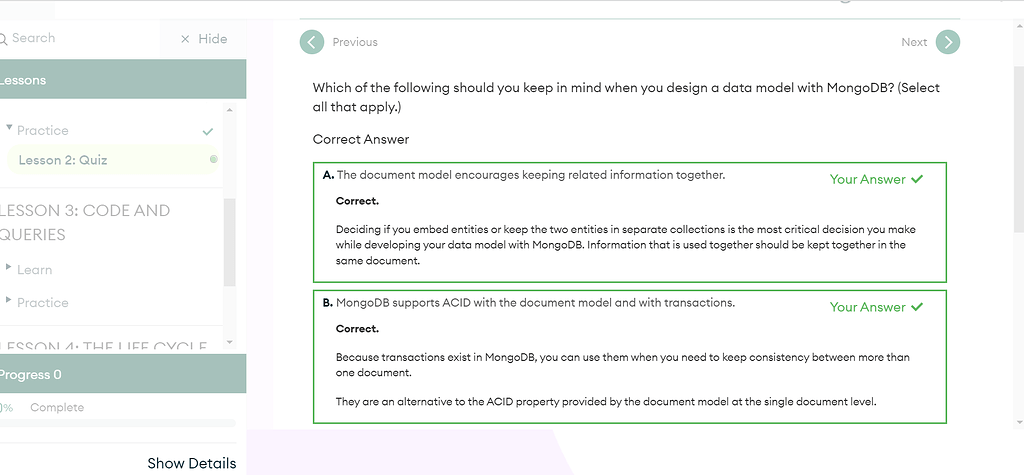Click the status dot on Lesson 2: Quiz
This screenshot has width=1024, height=475.
tap(213, 159)
